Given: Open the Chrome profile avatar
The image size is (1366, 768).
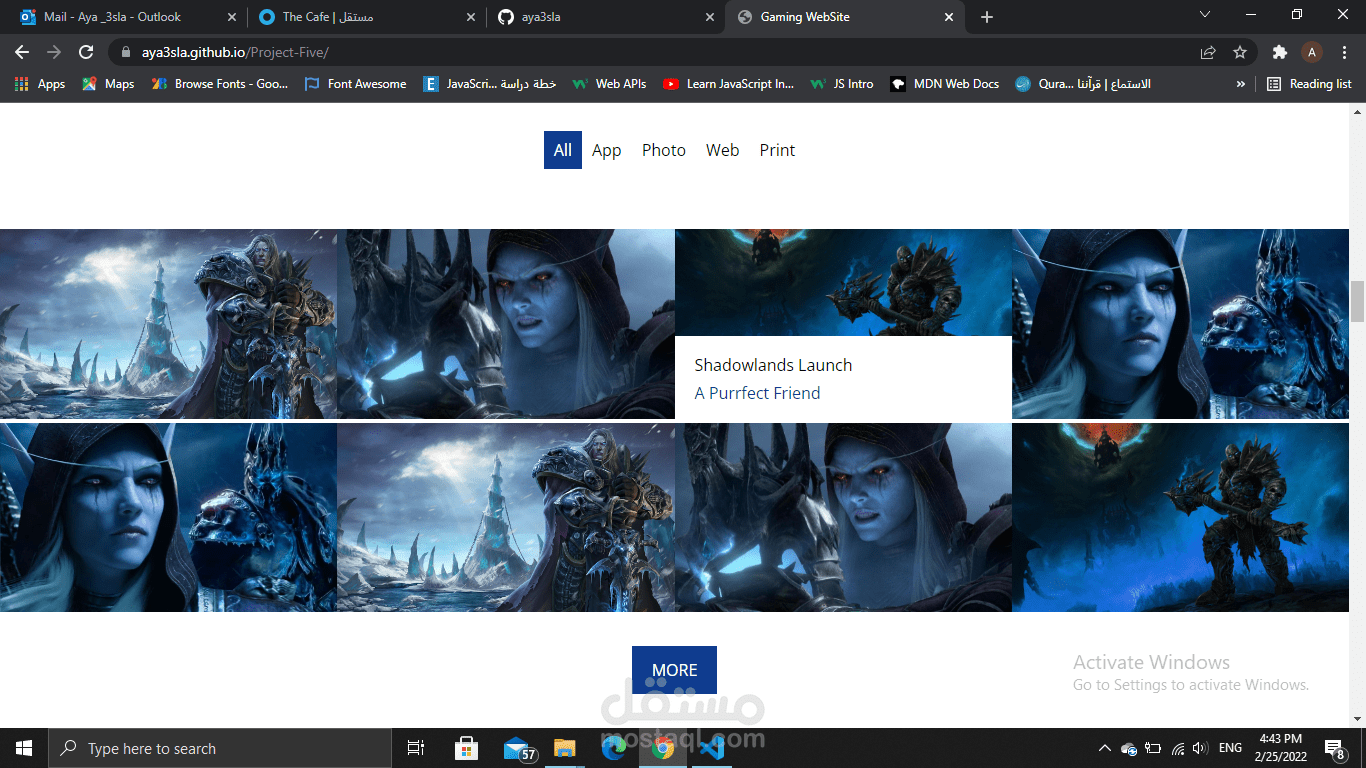Looking at the screenshot, I should click(x=1312, y=52).
